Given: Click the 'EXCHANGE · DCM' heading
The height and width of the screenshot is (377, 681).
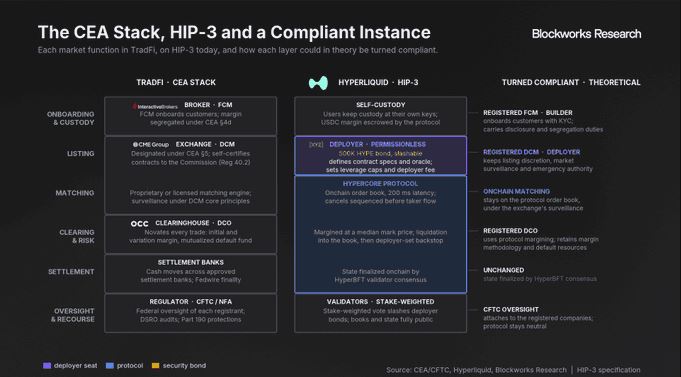Looking at the screenshot, I should [205, 145].
